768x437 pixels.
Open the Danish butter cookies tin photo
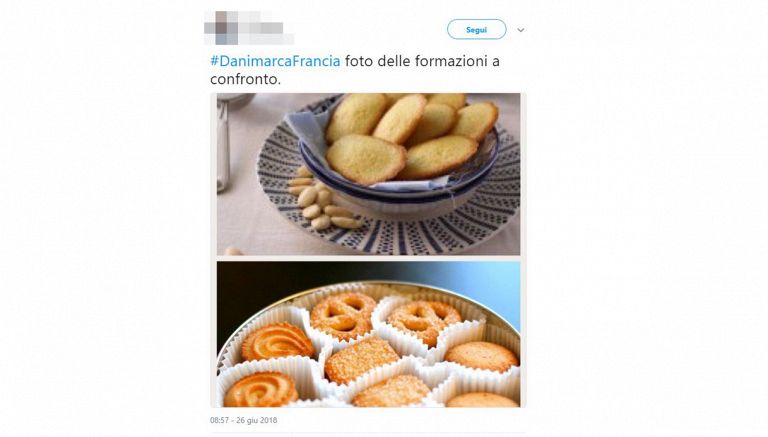click(368, 334)
